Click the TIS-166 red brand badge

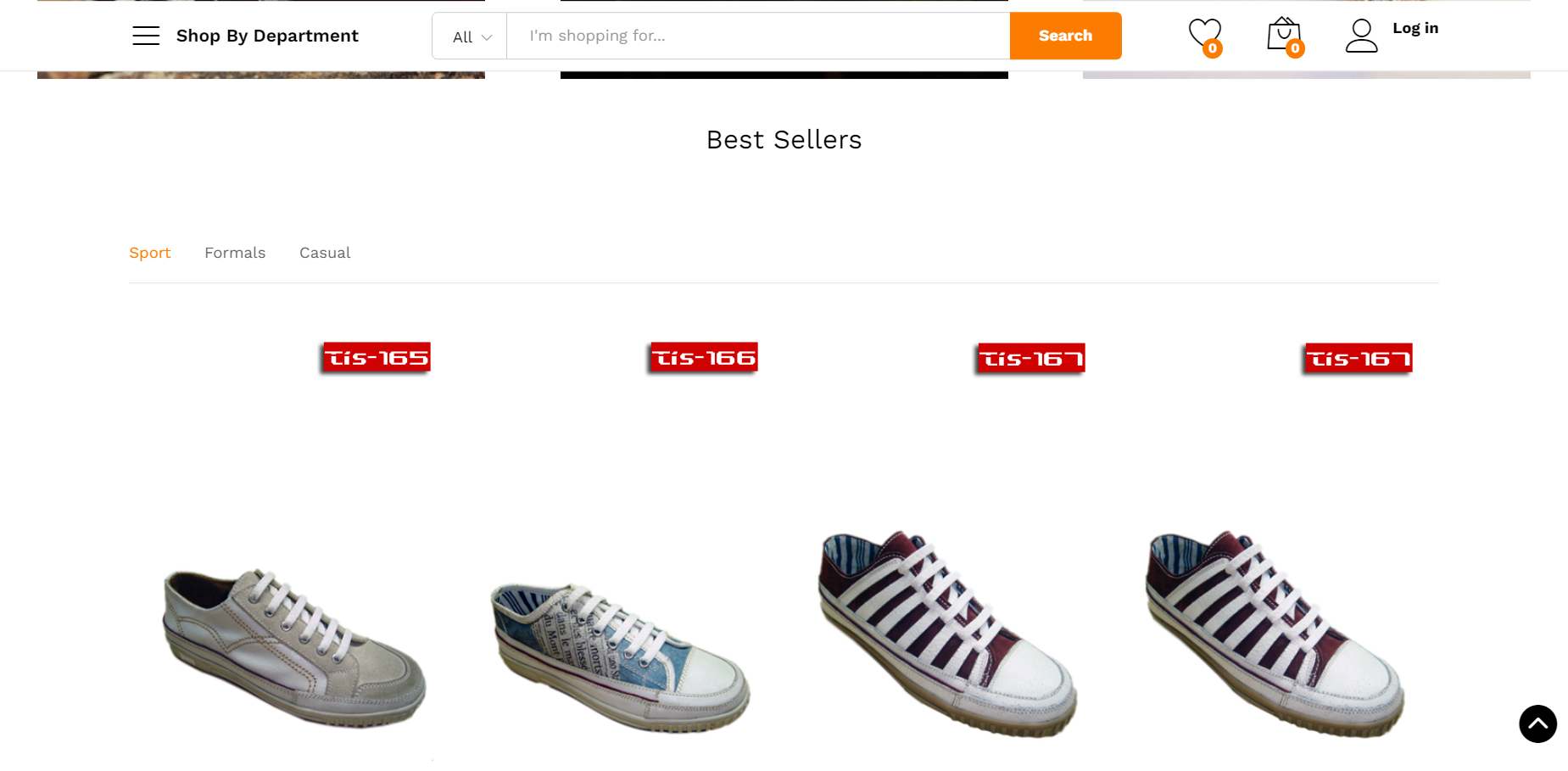pyautogui.click(x=704, y=358)
